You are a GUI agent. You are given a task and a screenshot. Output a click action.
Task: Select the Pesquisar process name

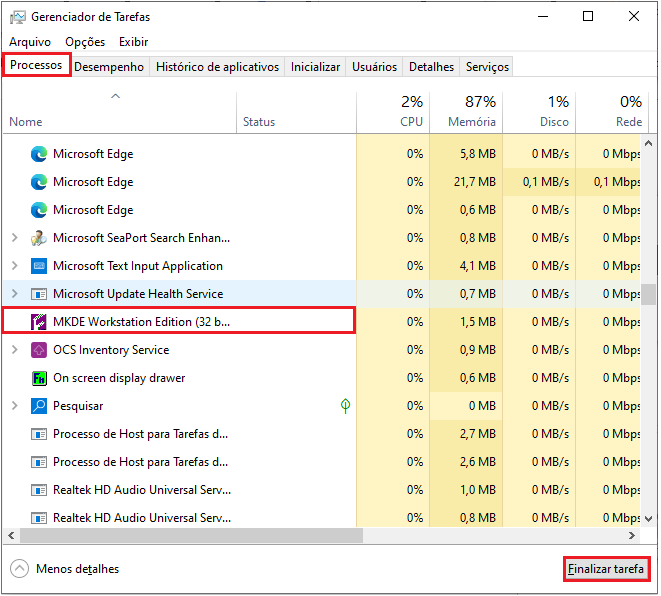78,406
